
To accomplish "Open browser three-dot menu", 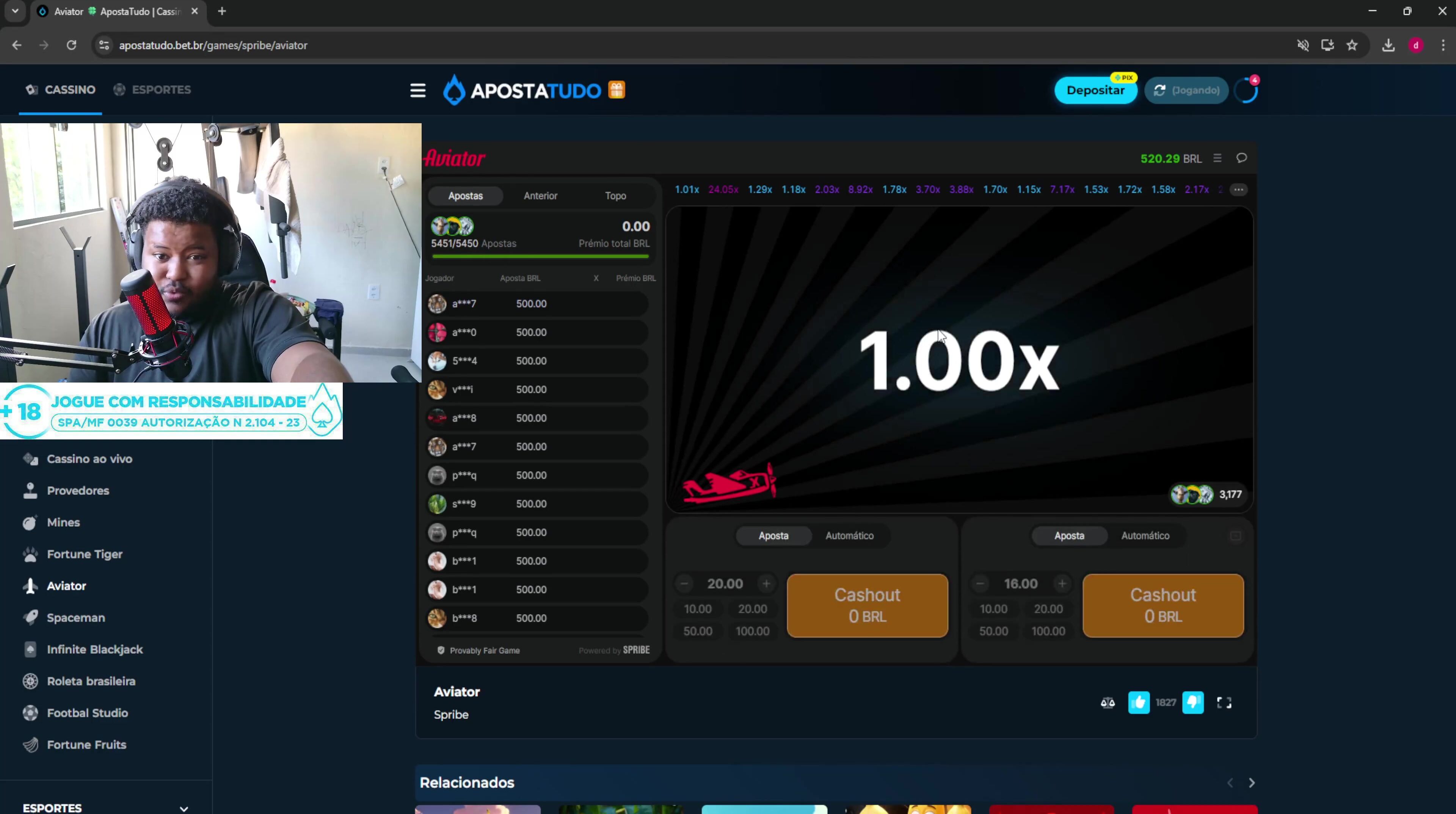I will pos(1443,45).
